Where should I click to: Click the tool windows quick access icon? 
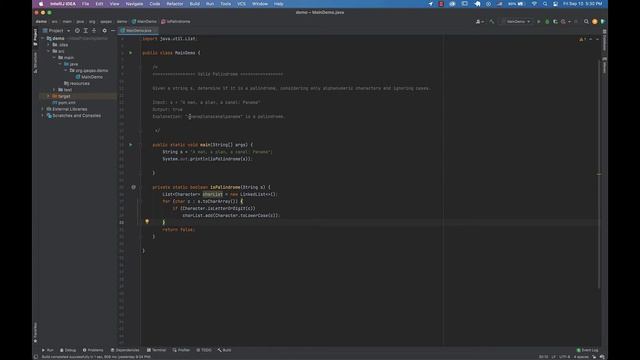pyautogui.click(x=36, y=357)
